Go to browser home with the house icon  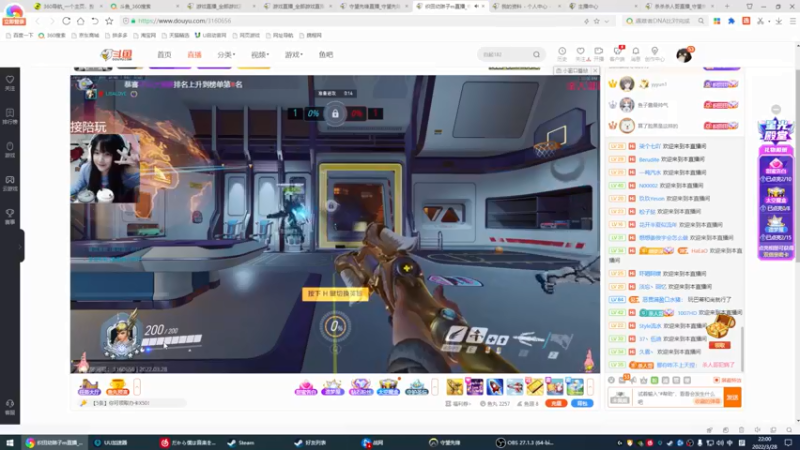[81, 21]
